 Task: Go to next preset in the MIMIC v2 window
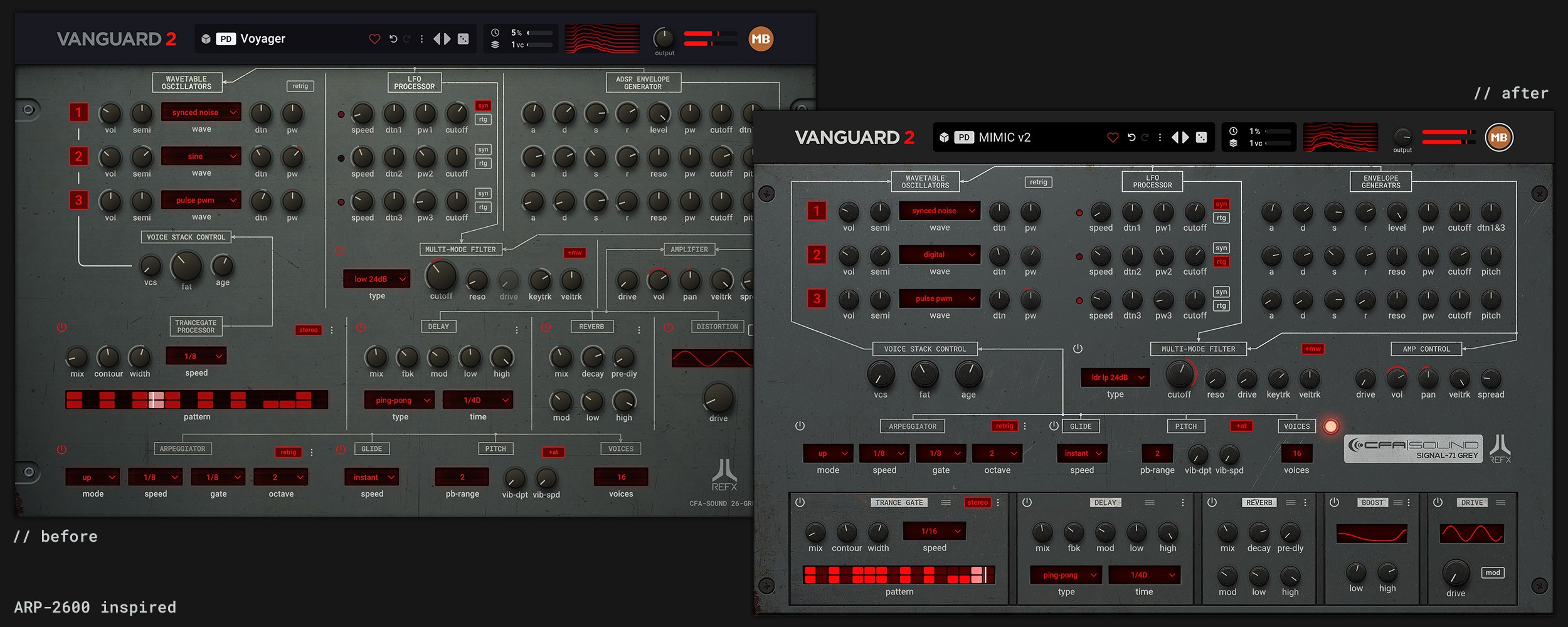coord(1185,137)
